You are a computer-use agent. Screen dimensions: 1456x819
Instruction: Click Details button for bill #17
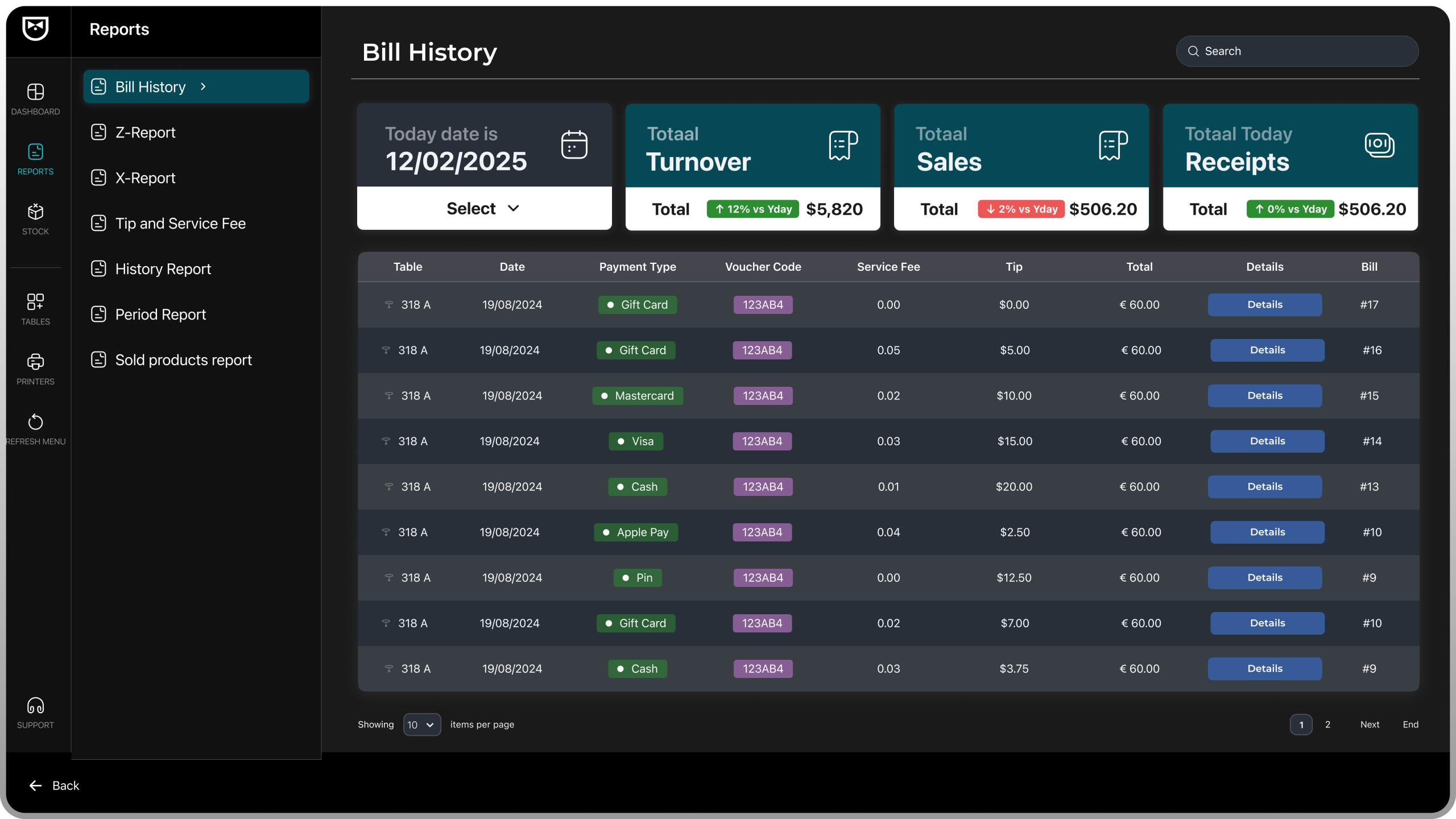pyautogui.click(x=1264, y=305)
